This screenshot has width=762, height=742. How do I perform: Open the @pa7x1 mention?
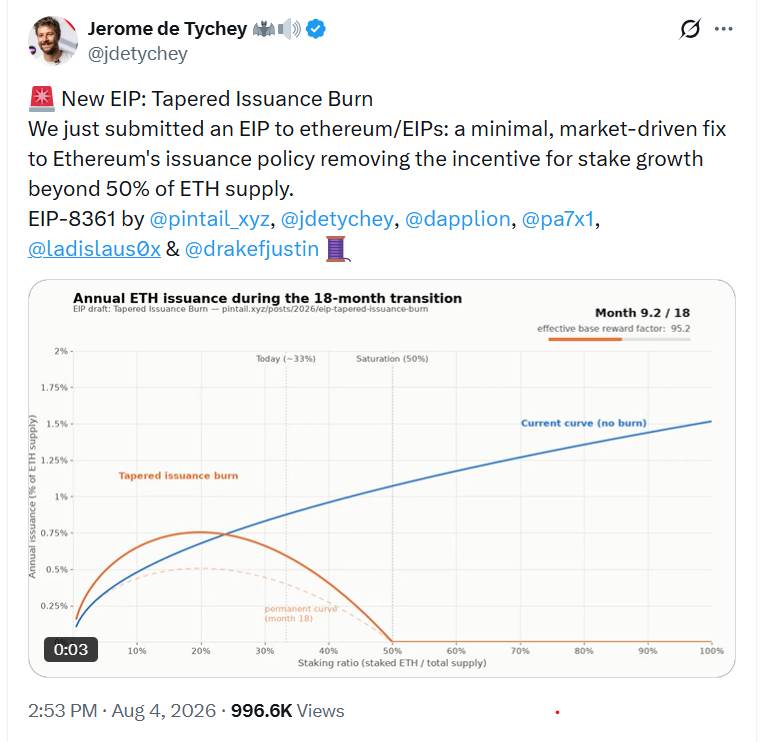click(558, 219)
